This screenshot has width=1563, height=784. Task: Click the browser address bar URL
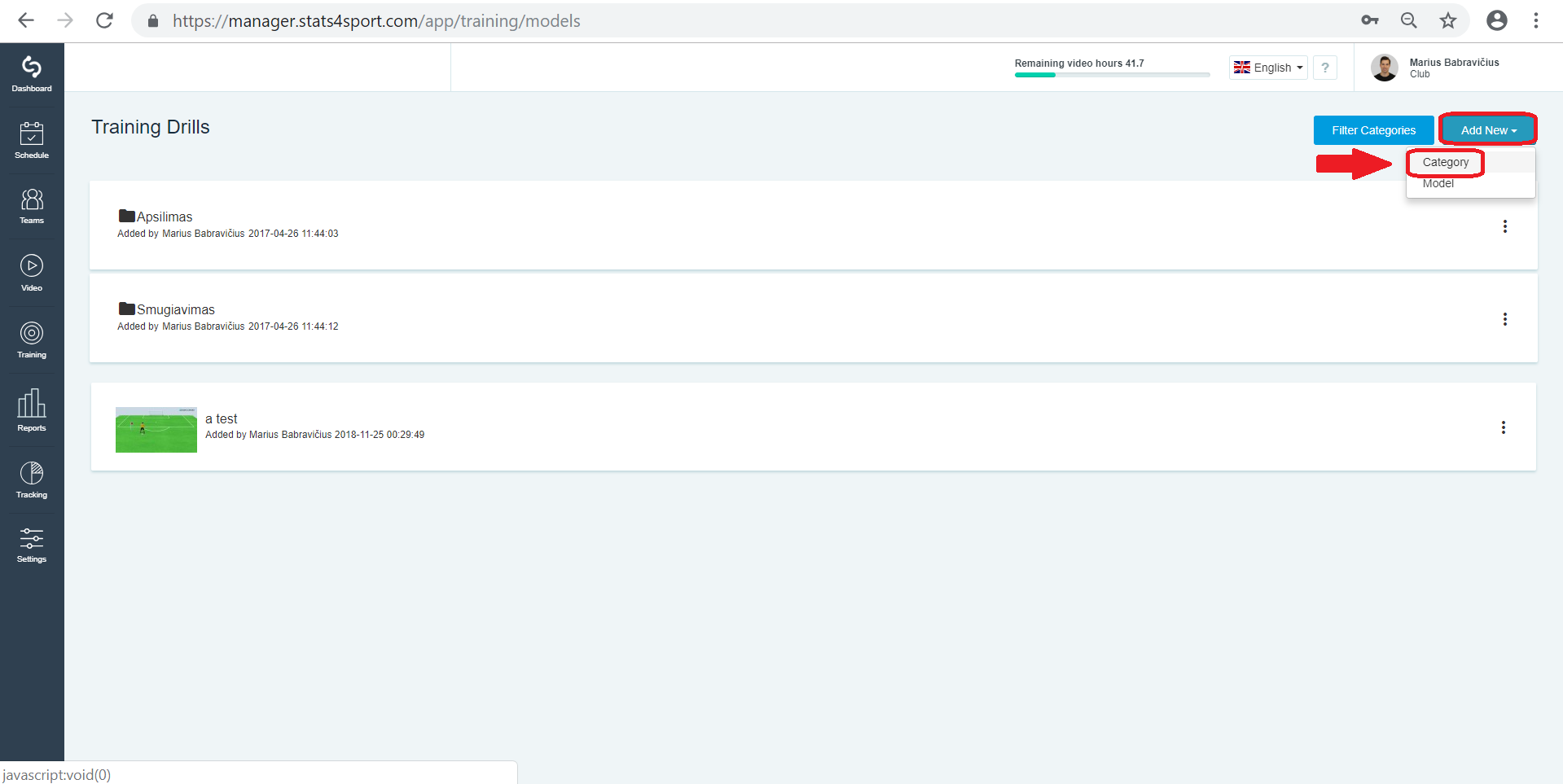tap(376, 20)
